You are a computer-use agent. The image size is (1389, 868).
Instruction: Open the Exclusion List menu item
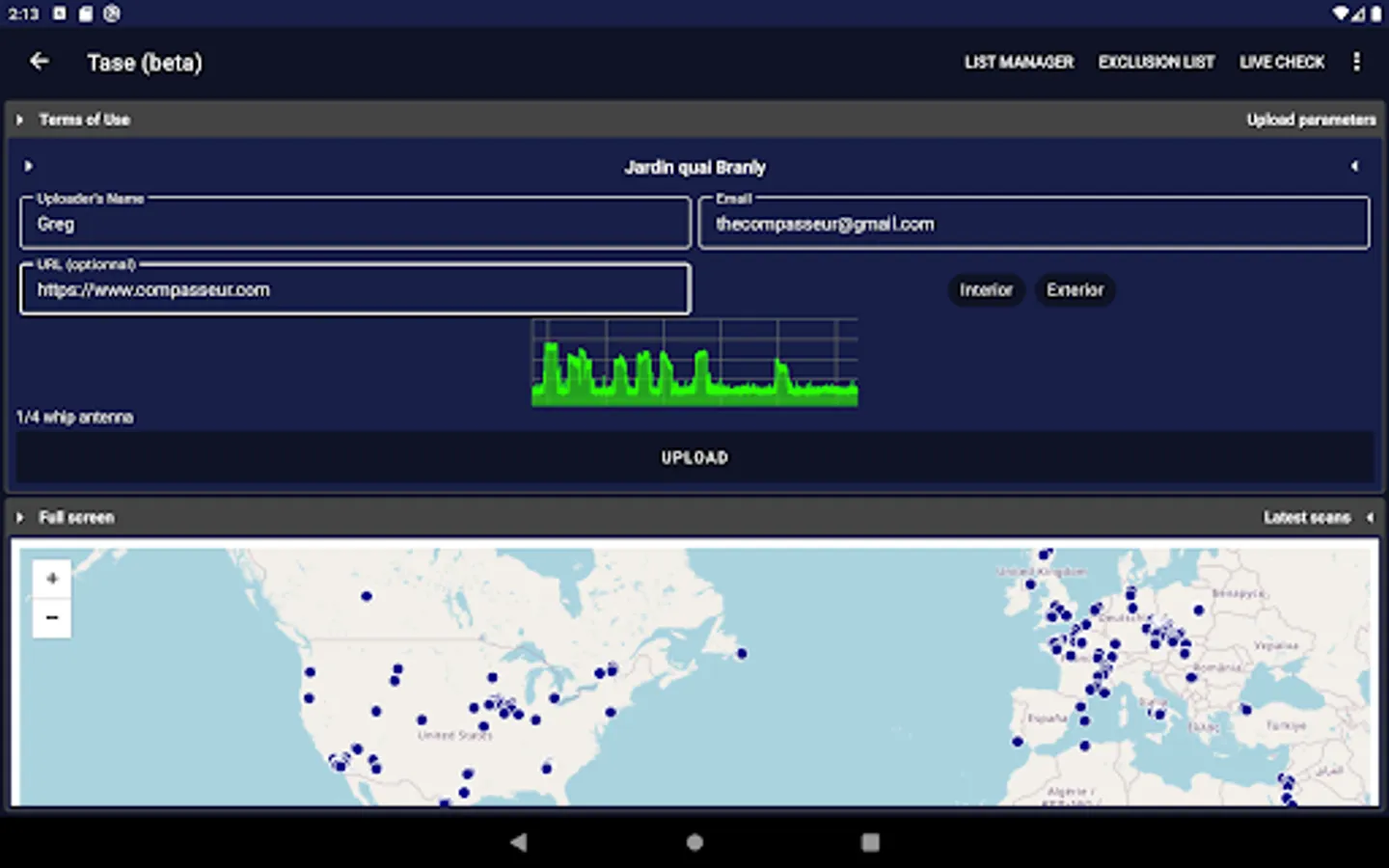(x=1157, y=62)
